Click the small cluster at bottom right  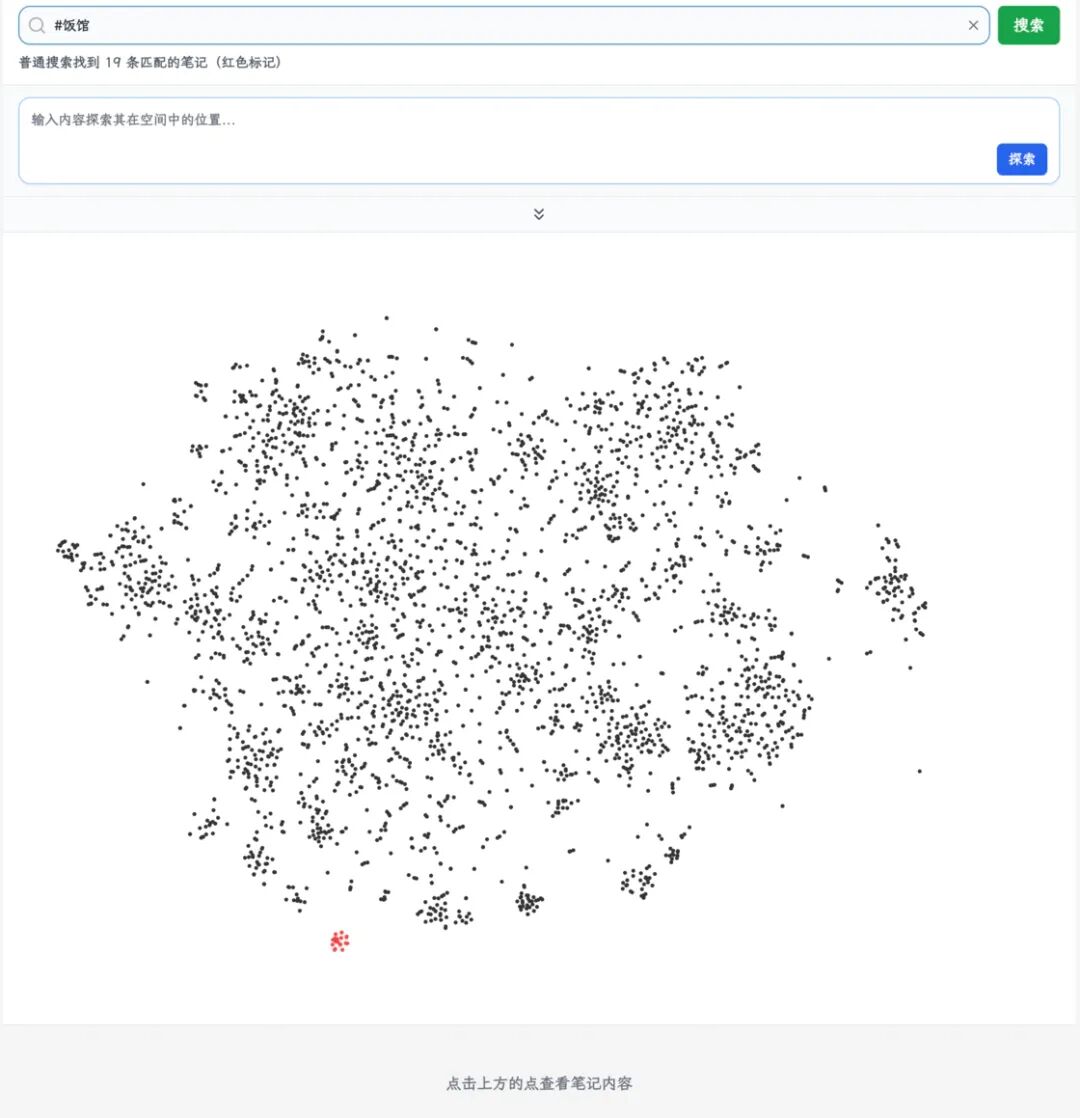click(x=637, y=881)
